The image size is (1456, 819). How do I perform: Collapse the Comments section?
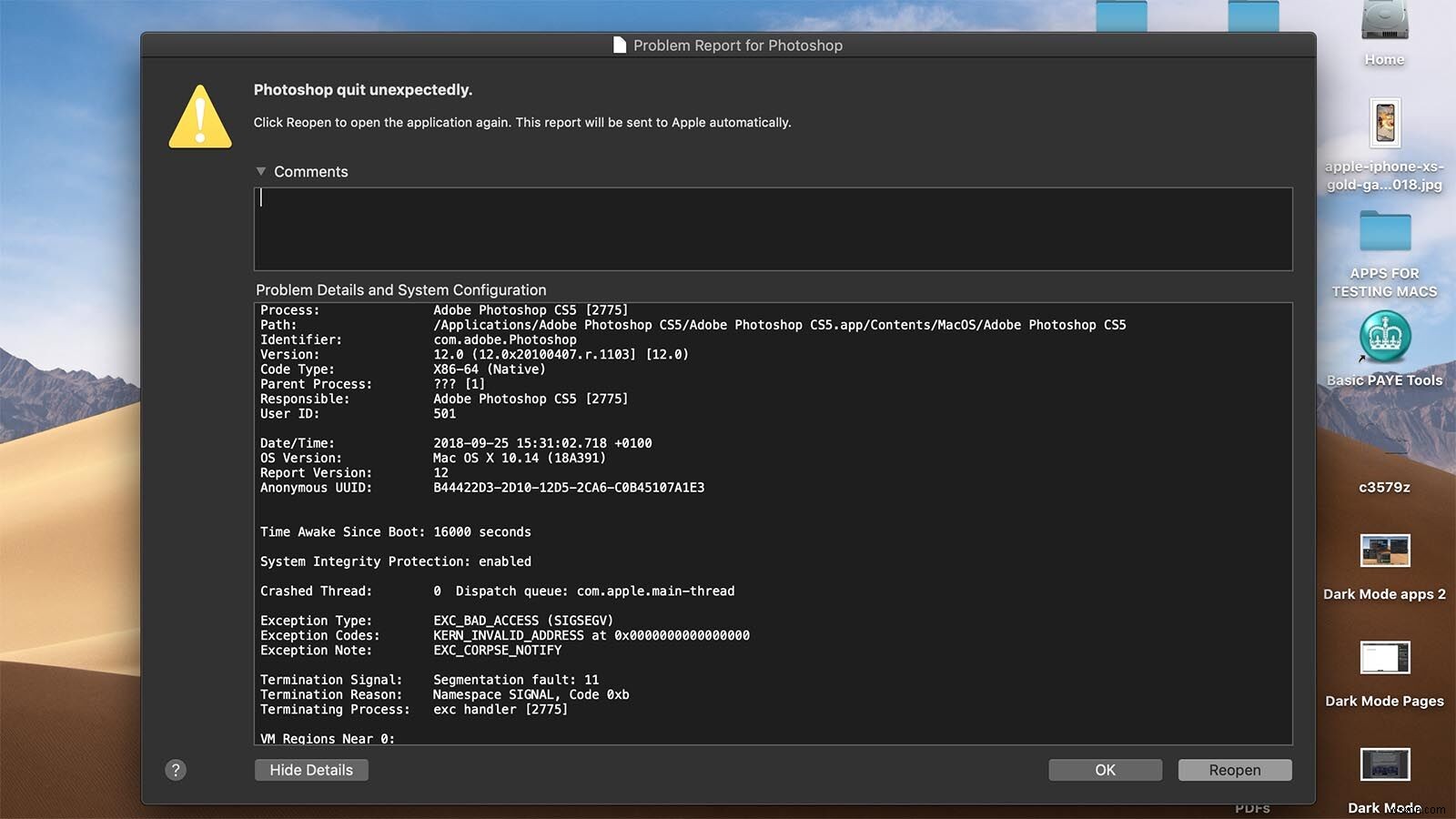(x=261, y=171)
